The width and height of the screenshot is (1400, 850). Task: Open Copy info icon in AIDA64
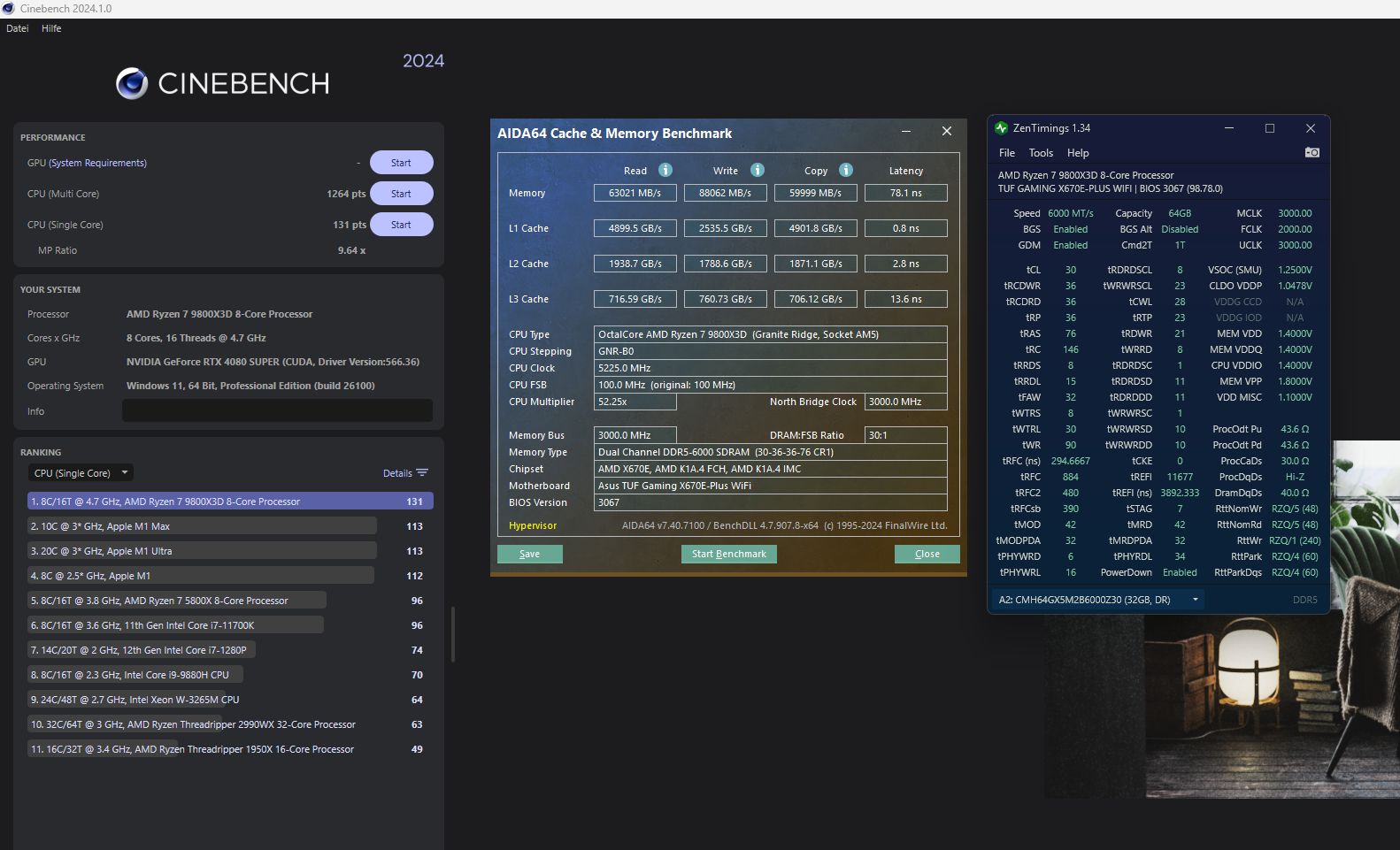tap(846, 170)
